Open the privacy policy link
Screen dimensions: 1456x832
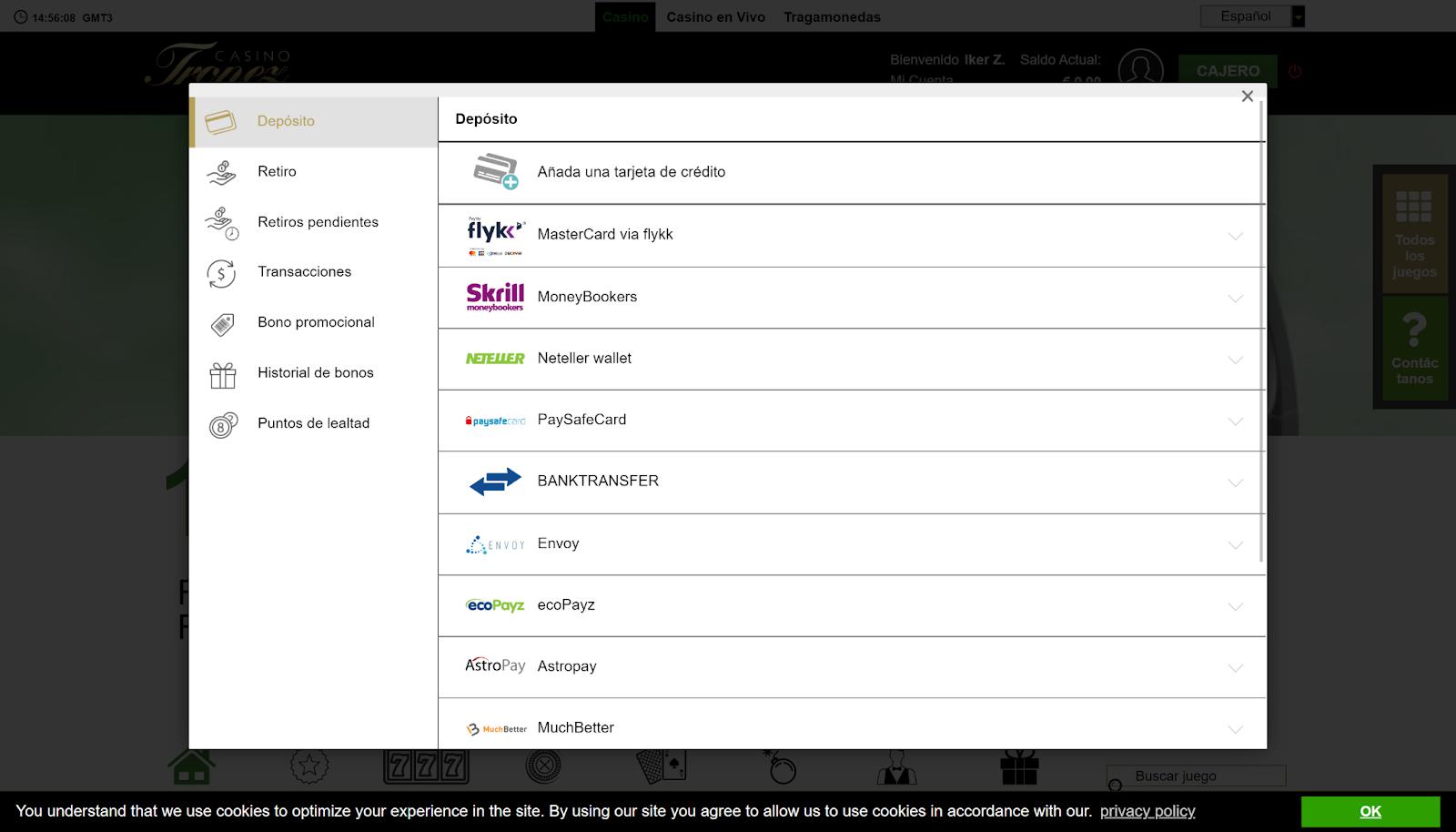[1148, 811]
